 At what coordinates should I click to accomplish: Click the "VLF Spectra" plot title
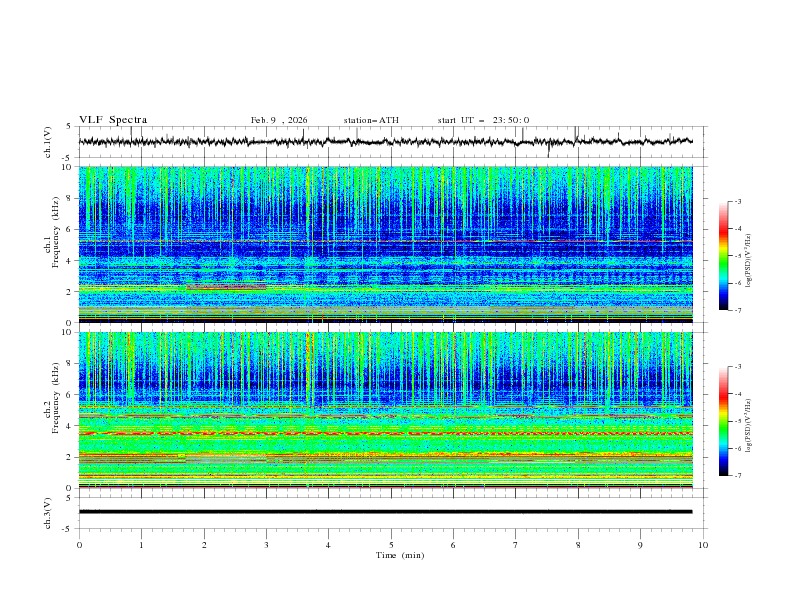point(113,120)
